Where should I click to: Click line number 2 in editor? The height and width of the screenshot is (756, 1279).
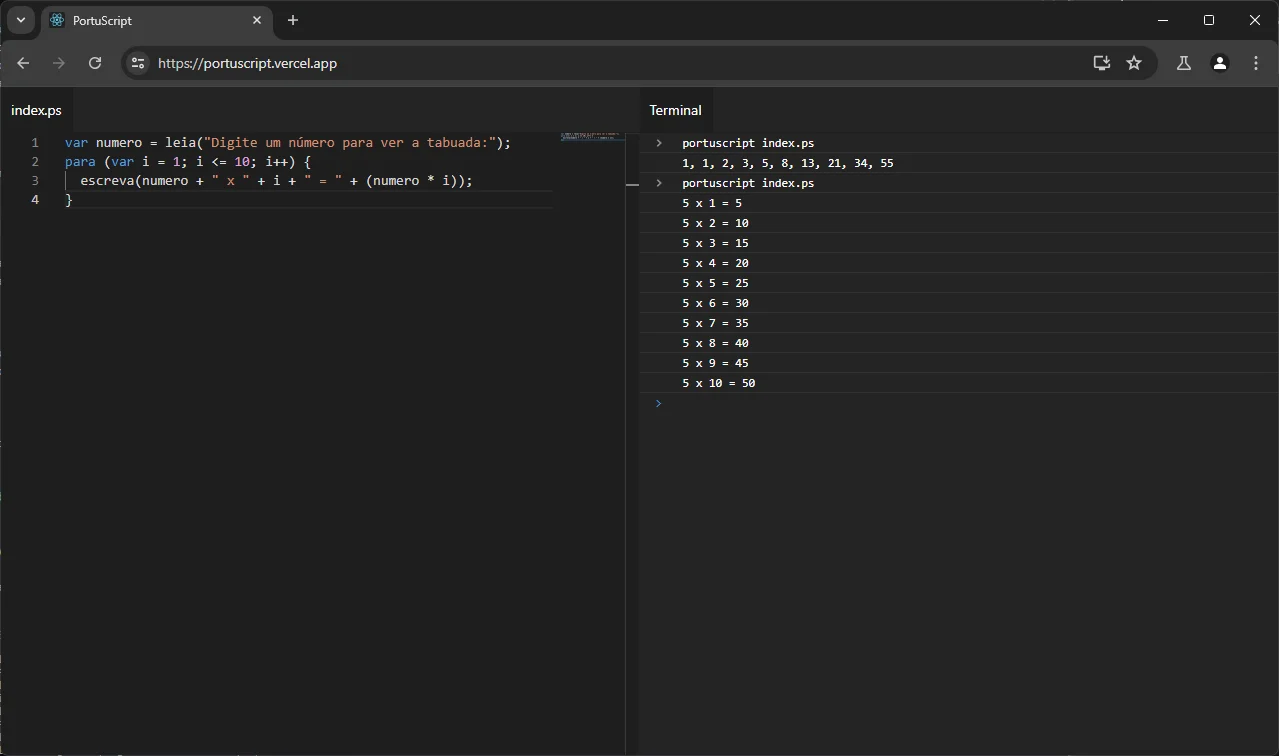coord(35,162)
